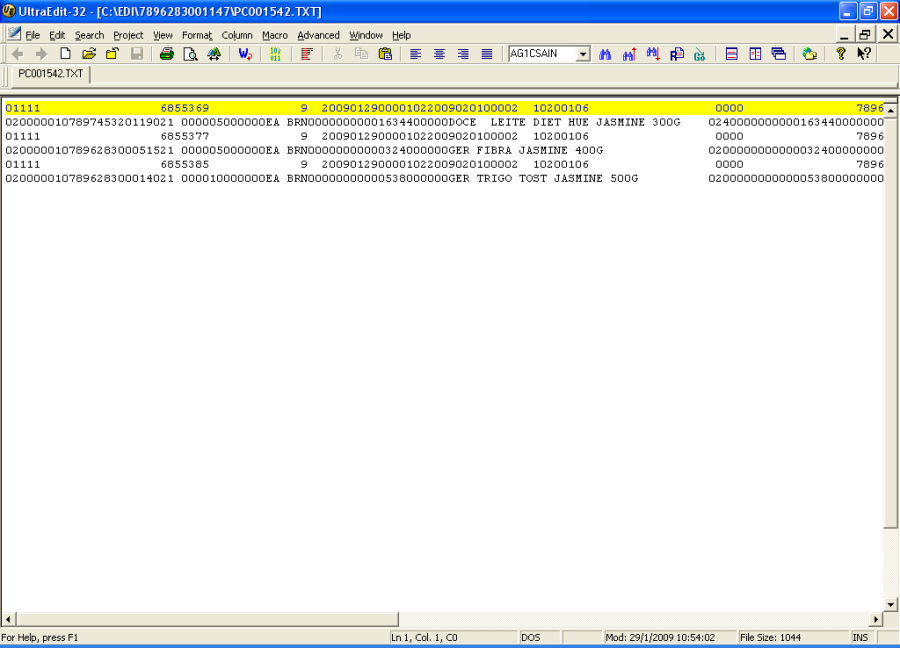The image size is (900, 648).
Task: Activate the context help pointer
Action: click(x=864, y=54)
